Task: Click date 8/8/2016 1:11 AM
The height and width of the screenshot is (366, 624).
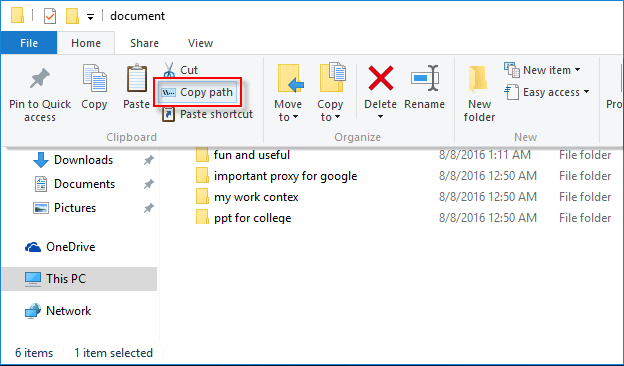Action: [485, 155]
